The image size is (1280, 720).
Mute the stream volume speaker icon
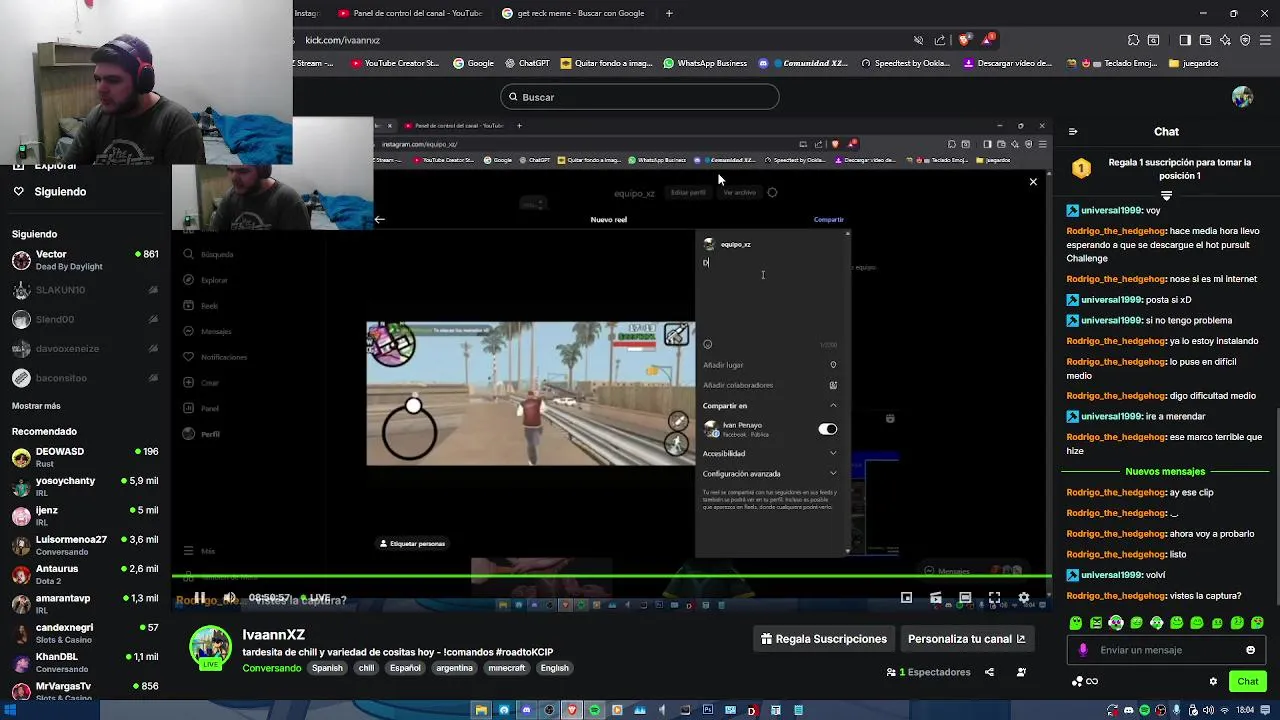pyautogui.click(x=229, y=598)
